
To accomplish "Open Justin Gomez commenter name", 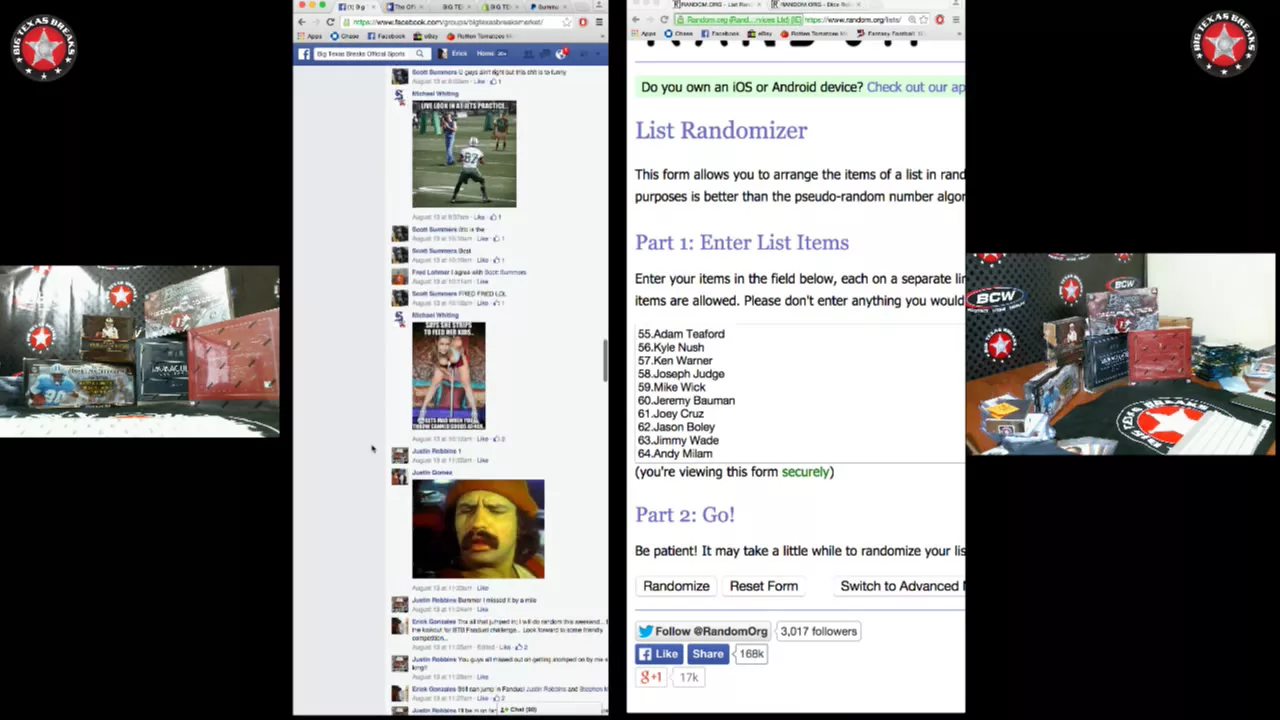I will tap(432, 472).
